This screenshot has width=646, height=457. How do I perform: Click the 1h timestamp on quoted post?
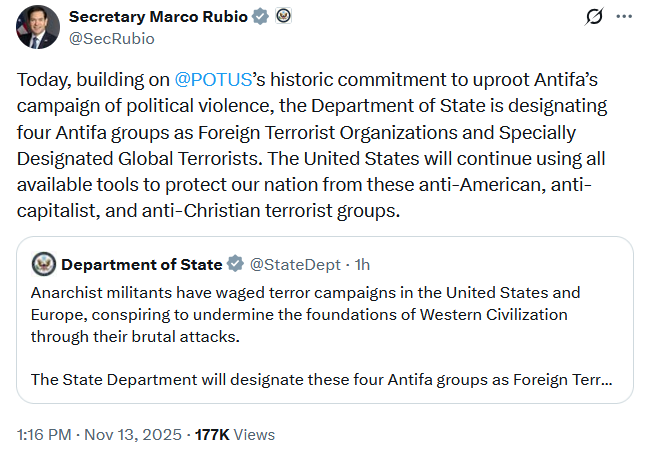coord(363,265)
